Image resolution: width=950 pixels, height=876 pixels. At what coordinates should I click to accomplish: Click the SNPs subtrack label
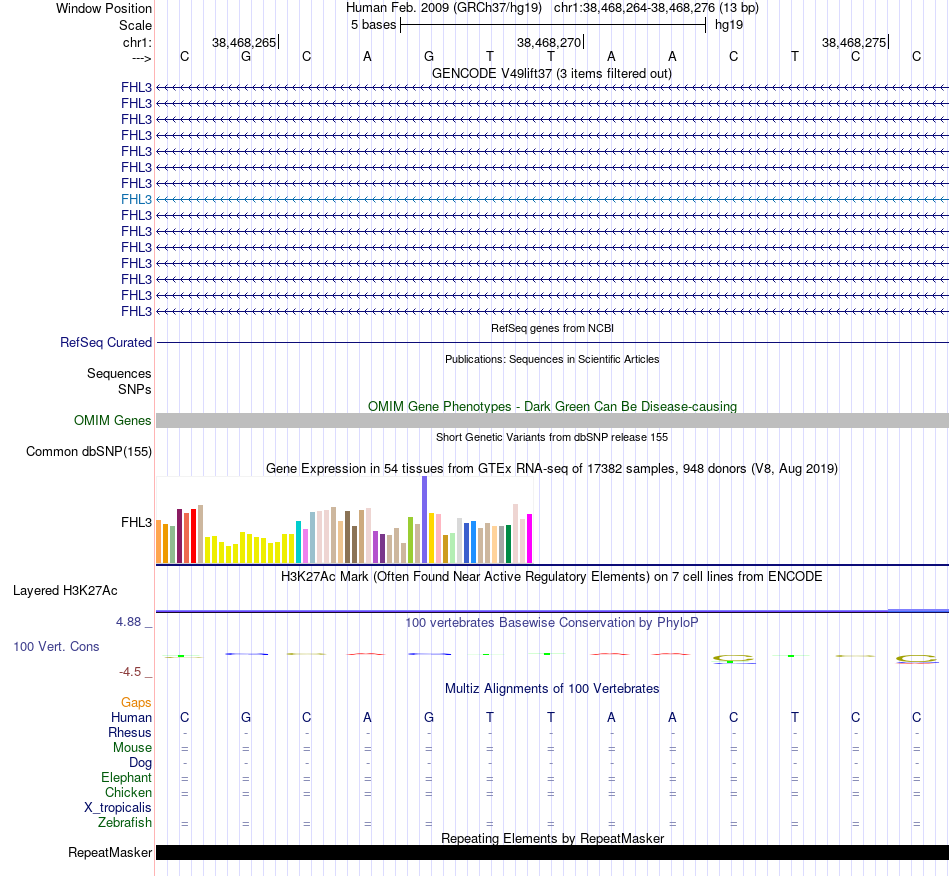click(135, 390)
